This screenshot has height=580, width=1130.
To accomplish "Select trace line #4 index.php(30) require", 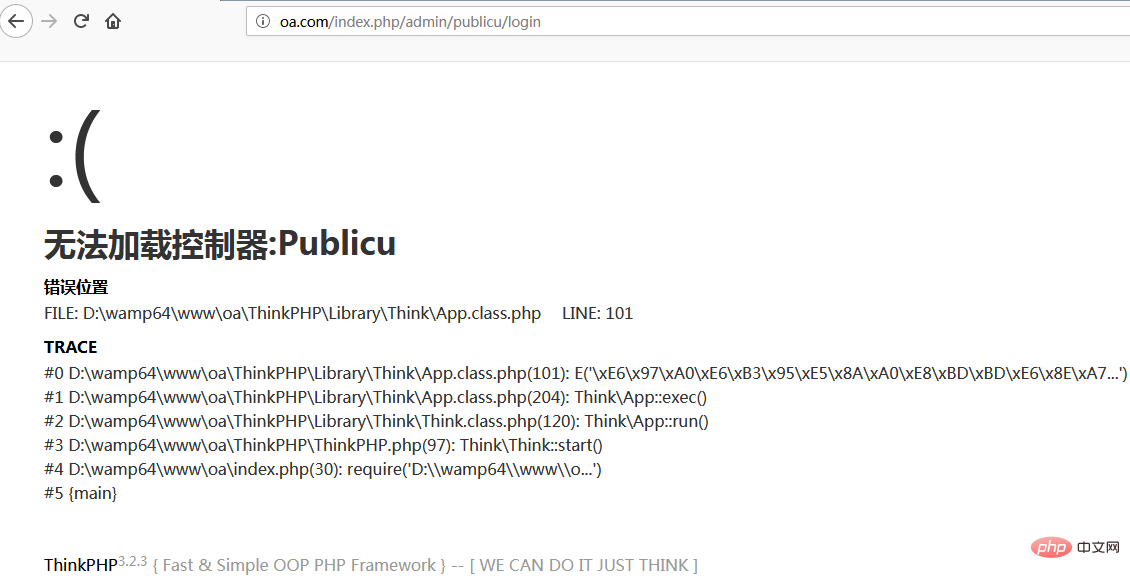I will coord(323,469).
